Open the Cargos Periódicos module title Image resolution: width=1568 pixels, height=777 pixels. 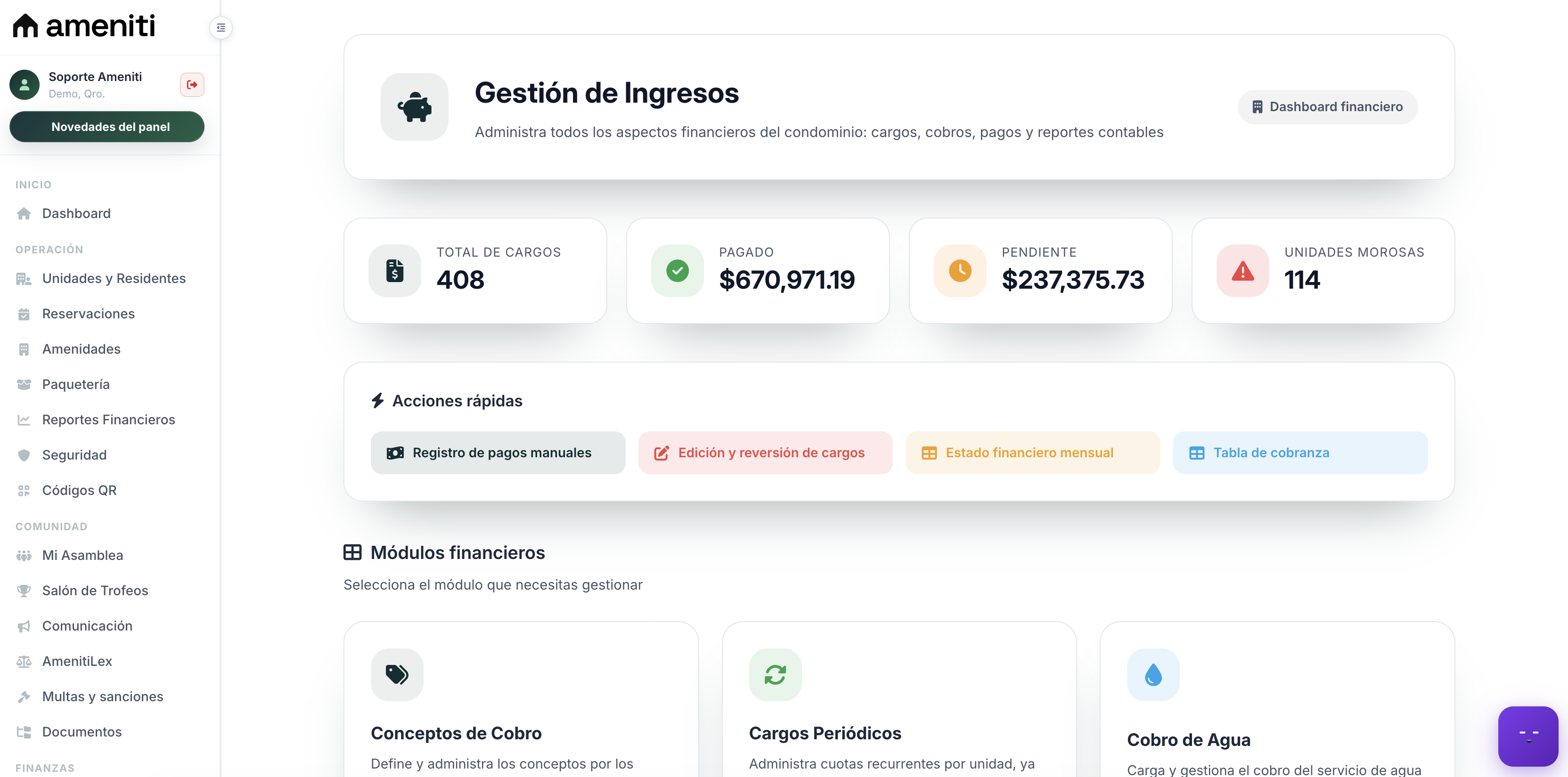click(x=825, y=733)
